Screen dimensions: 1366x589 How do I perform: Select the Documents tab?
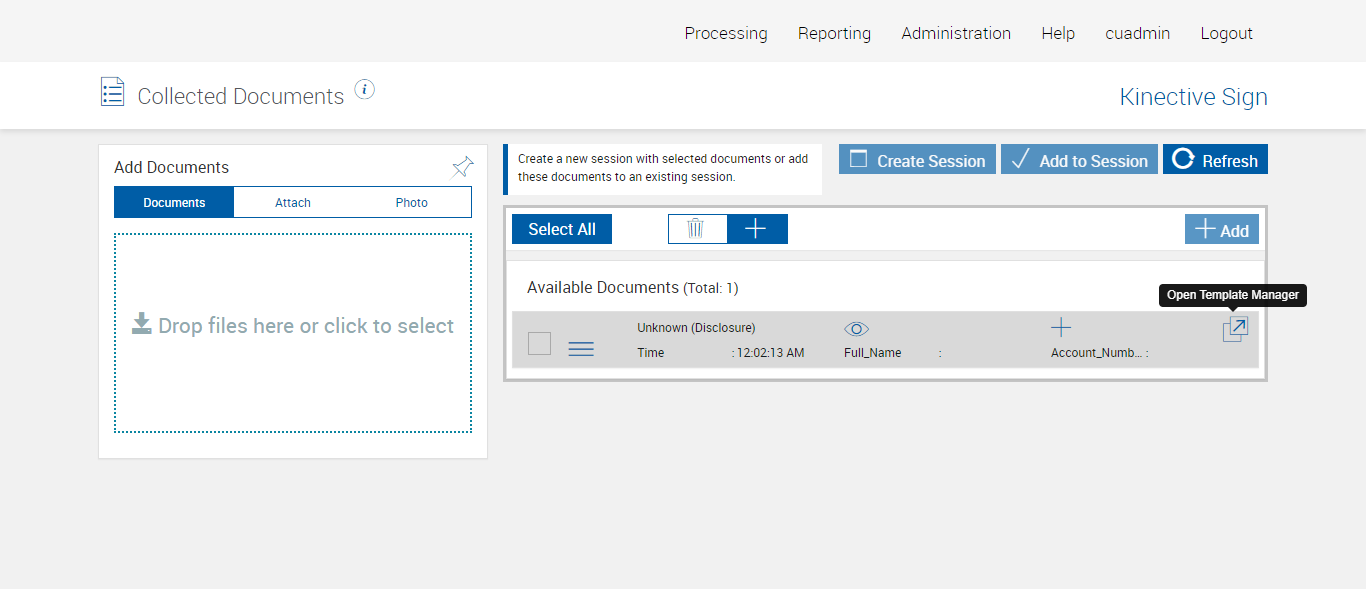(x=174, y=202)
